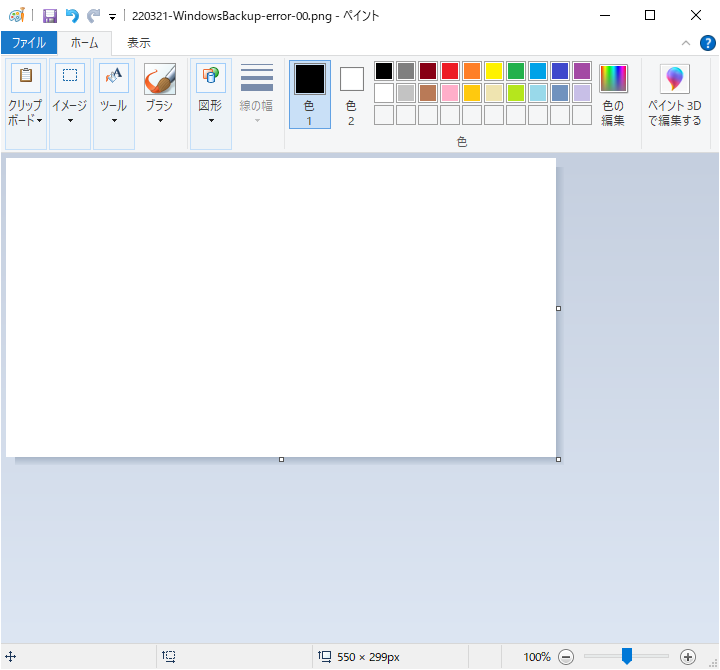Click inside the white drawing canvas

point(281,307)
